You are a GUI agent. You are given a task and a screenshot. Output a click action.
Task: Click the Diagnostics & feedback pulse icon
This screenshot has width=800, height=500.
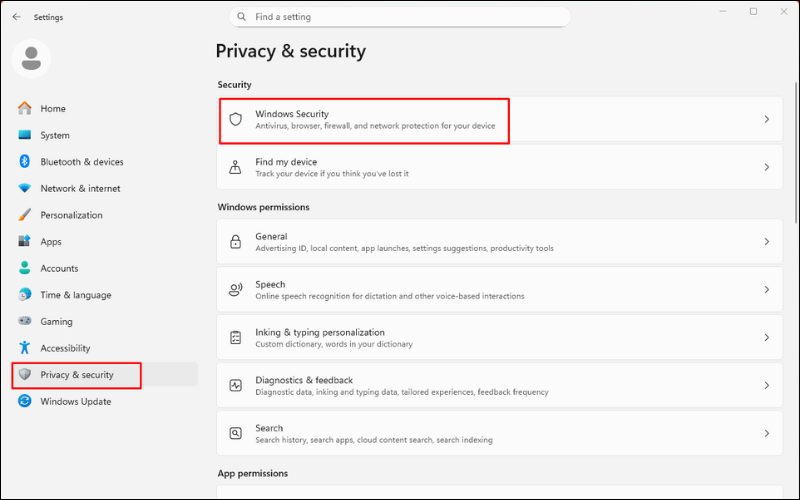point(235,385)
